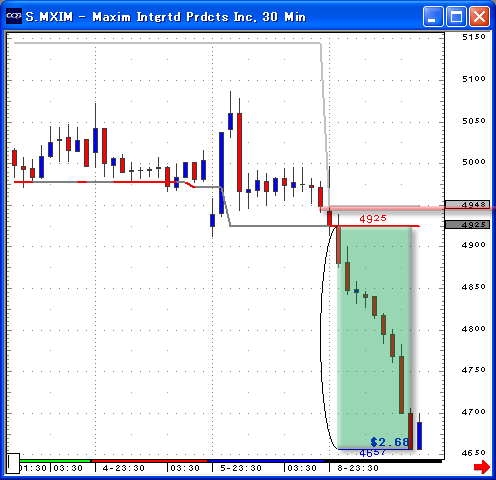The height and width of the screenshot is (480, 496).
Task: Click the CQG logo icon in title bar
Action: (x=14, y=16)
